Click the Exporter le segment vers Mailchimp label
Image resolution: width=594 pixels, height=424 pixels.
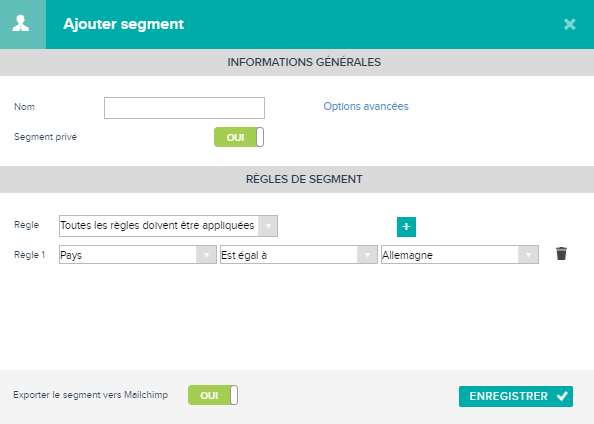pos(91,395)
